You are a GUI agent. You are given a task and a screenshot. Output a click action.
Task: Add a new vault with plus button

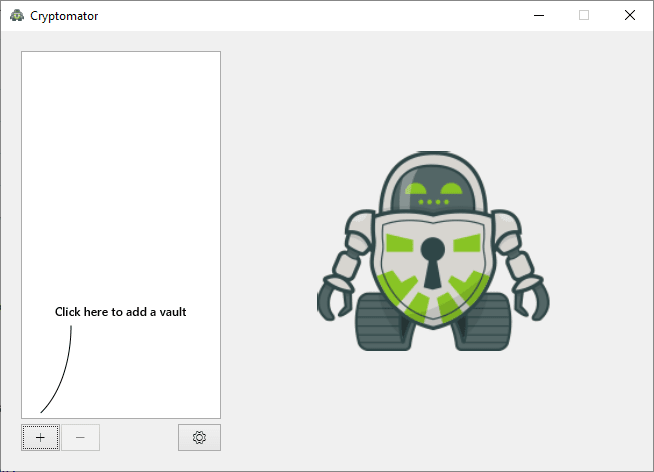click(x=40, y=437)
